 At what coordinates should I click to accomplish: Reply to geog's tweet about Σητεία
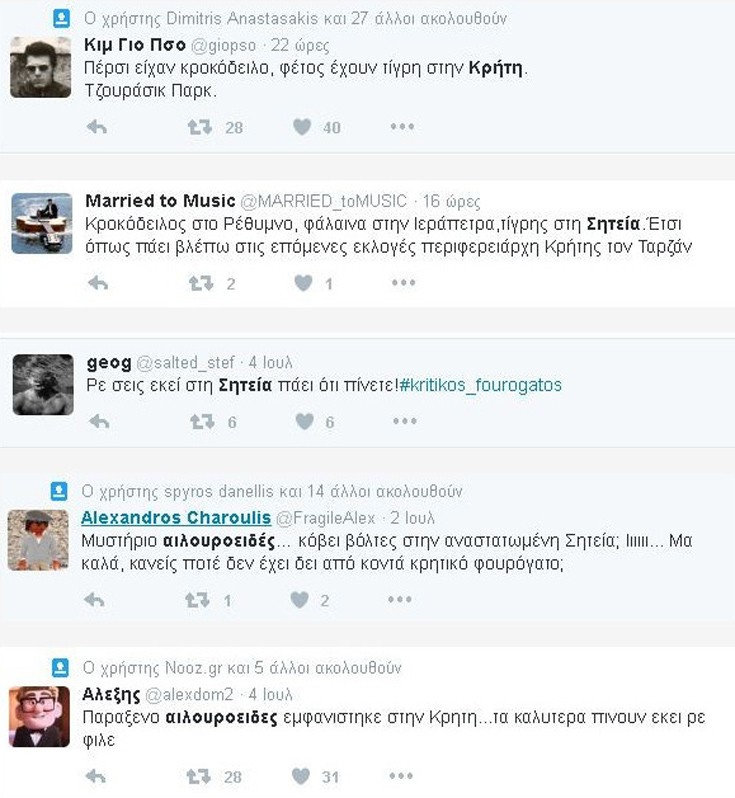pyautogui.click(x=97, y=421)
